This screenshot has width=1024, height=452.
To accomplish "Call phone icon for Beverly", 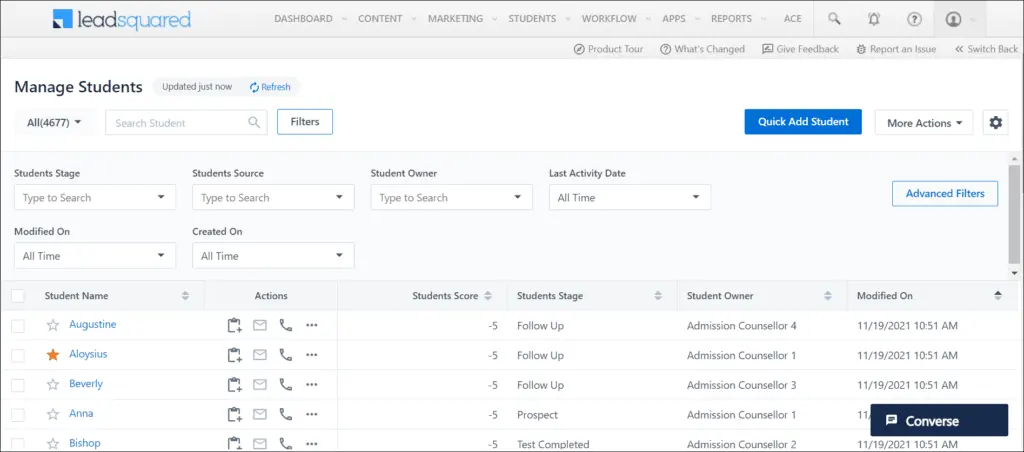I will click(x=285, y=384).
